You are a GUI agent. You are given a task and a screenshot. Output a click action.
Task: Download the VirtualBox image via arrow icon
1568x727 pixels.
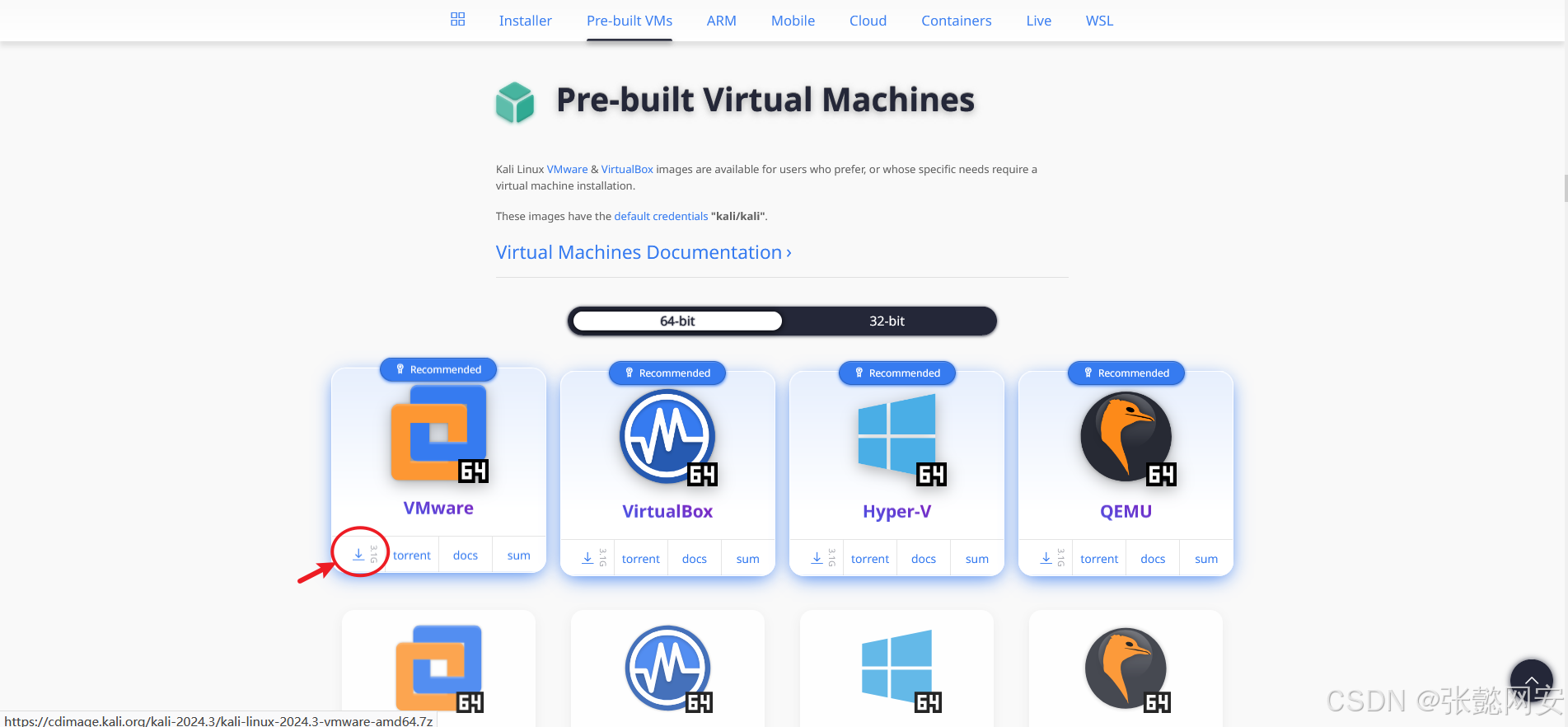click(x=587, y=558)
